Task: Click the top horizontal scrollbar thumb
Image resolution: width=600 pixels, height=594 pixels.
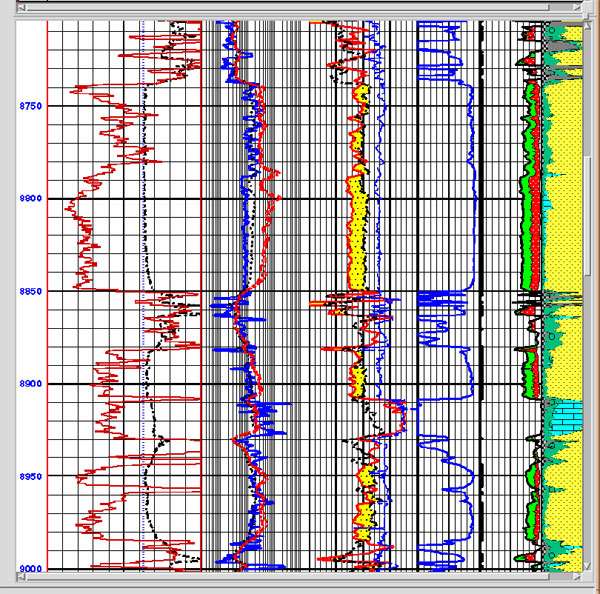Action: [x=300, y=6]
